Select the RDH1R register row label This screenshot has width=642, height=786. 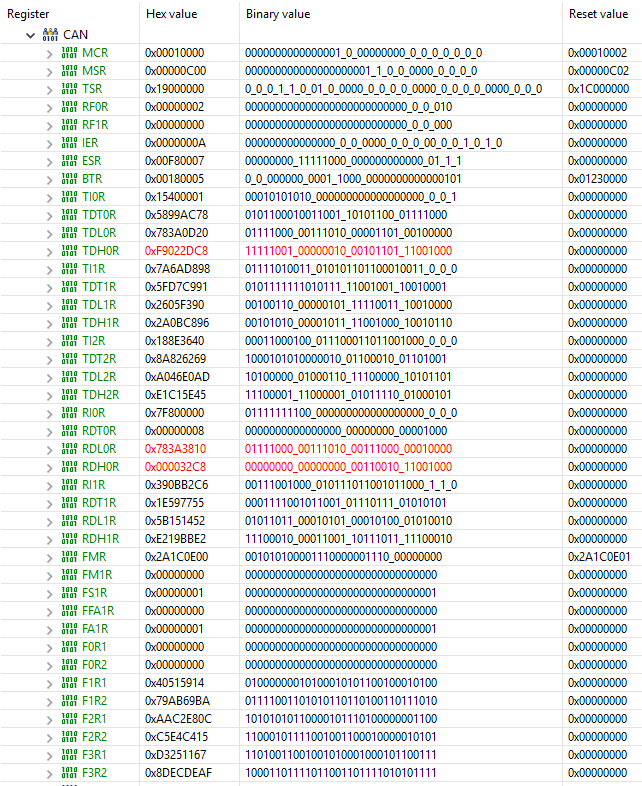pyautogui.click(x=101, y=539)
